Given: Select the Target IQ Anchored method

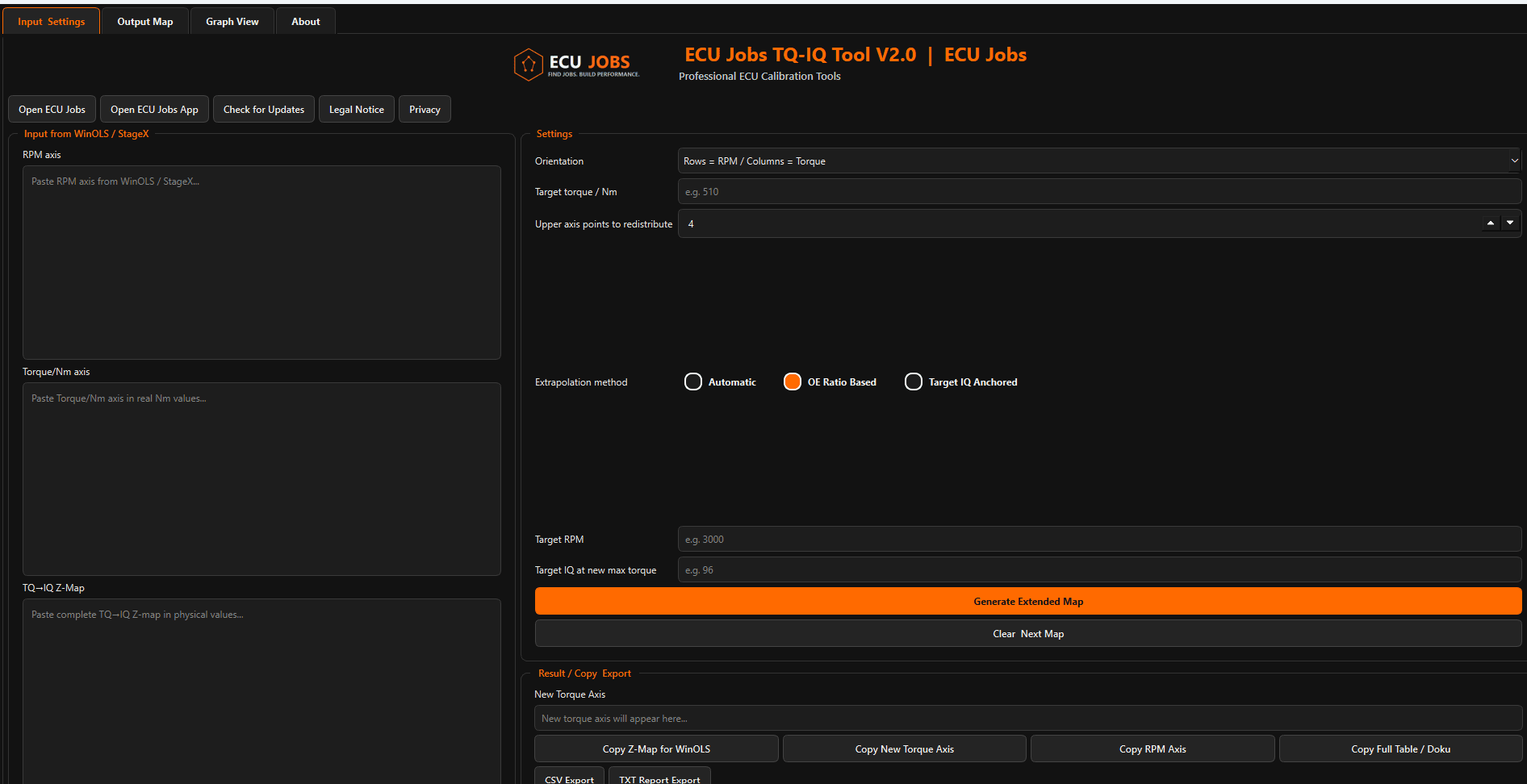Looking at the screenshot, I should (960, 382).
